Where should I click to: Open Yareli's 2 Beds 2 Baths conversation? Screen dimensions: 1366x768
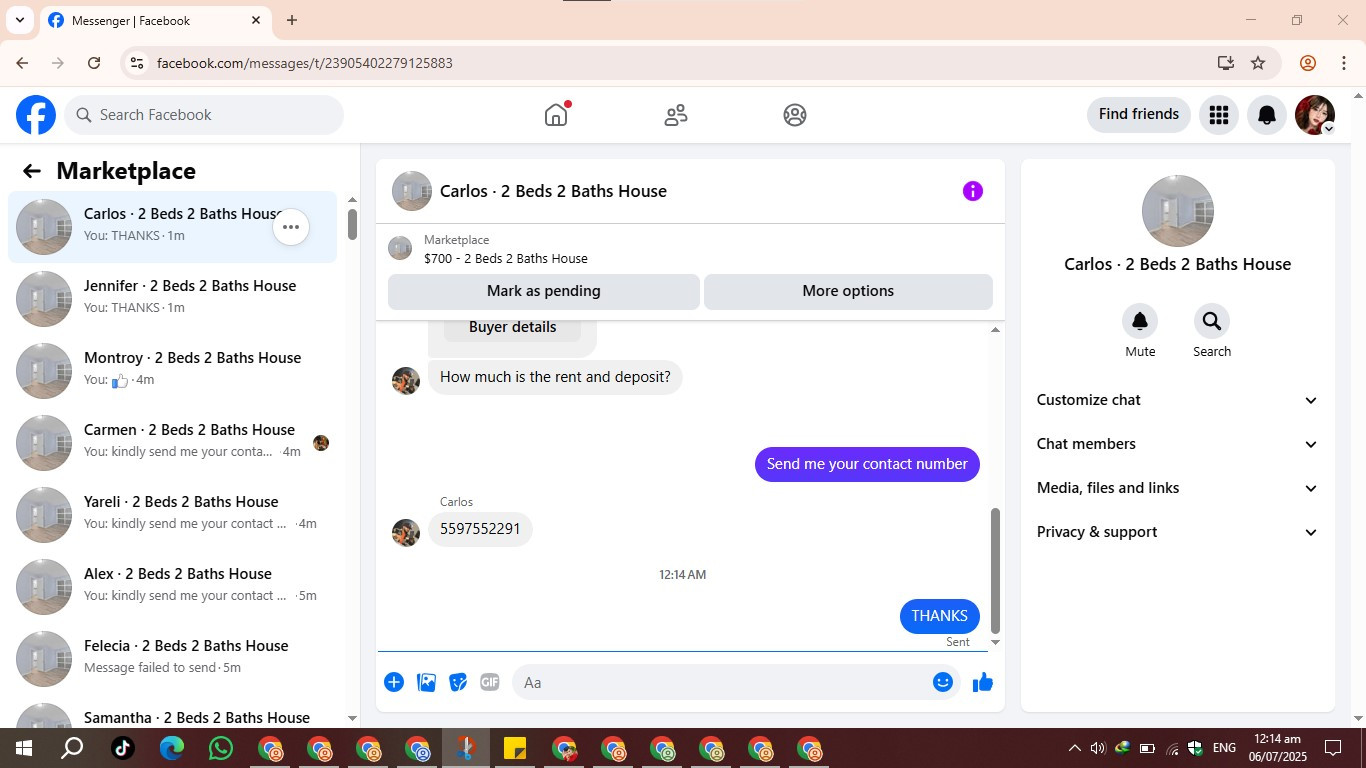click(172, 515)
